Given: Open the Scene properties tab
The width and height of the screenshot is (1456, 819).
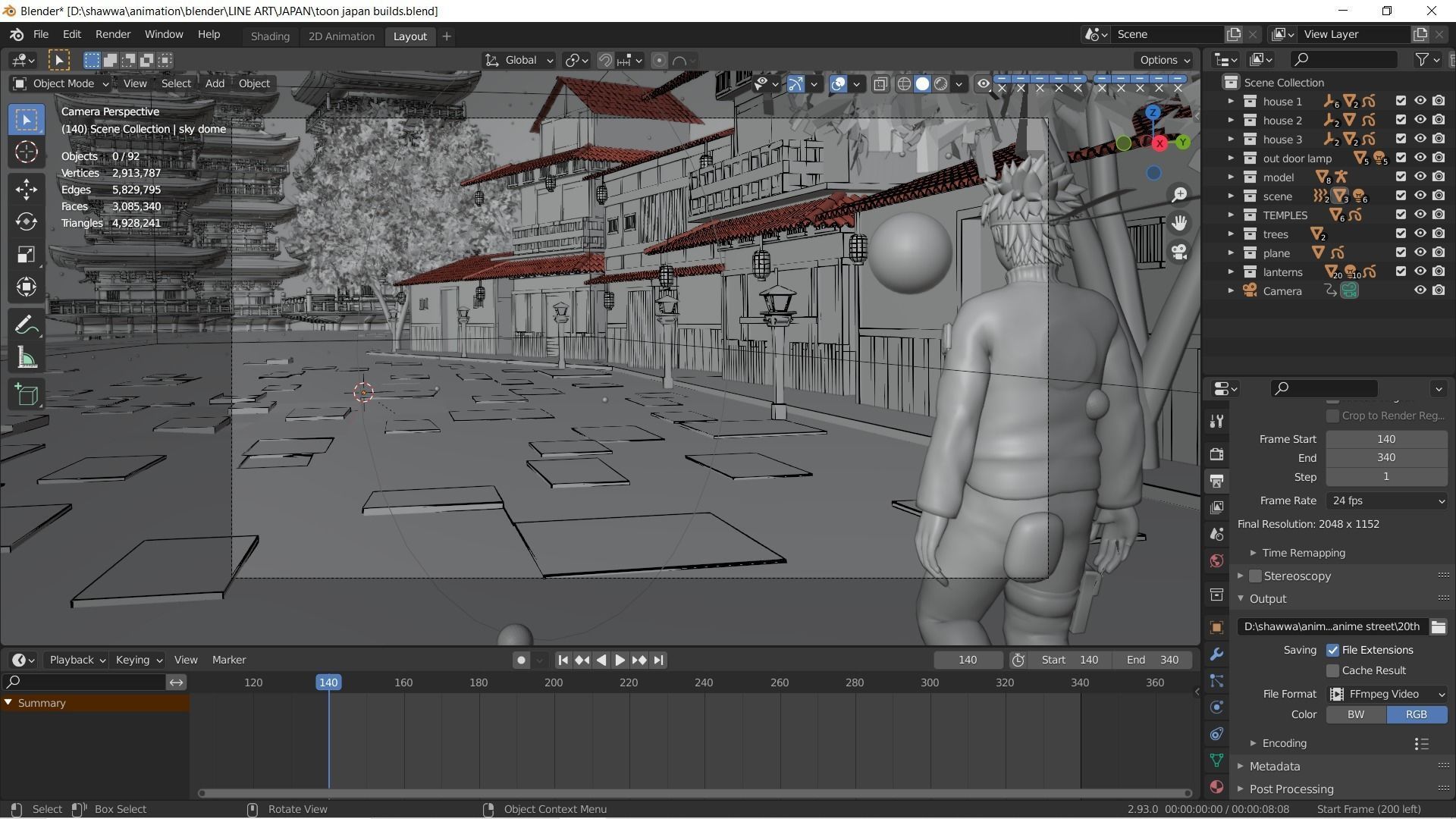Looking at the screenshot, I should (x=1217, y=534).
